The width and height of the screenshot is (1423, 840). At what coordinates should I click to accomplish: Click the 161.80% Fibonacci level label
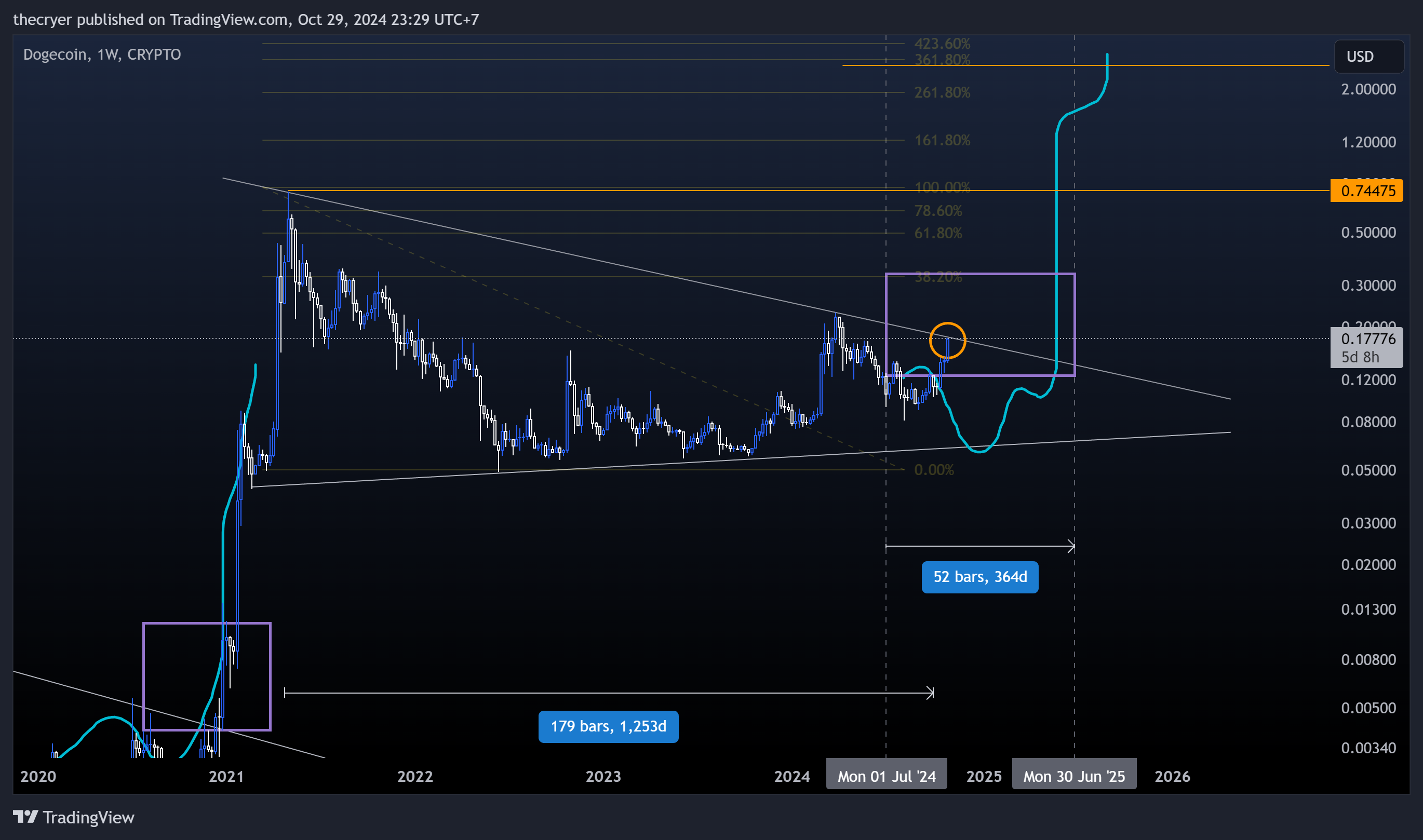point(942,140)
